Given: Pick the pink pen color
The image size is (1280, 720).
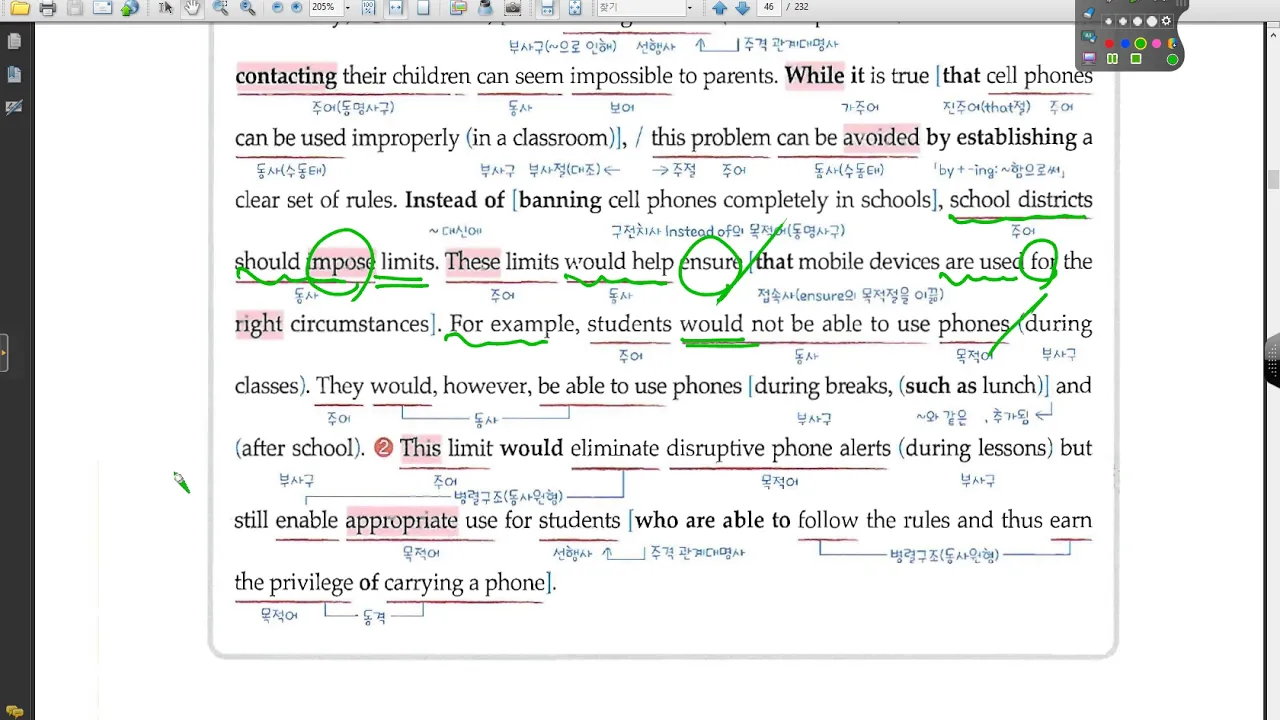Looking at the screenshot, I should [x=1157, y=43].
